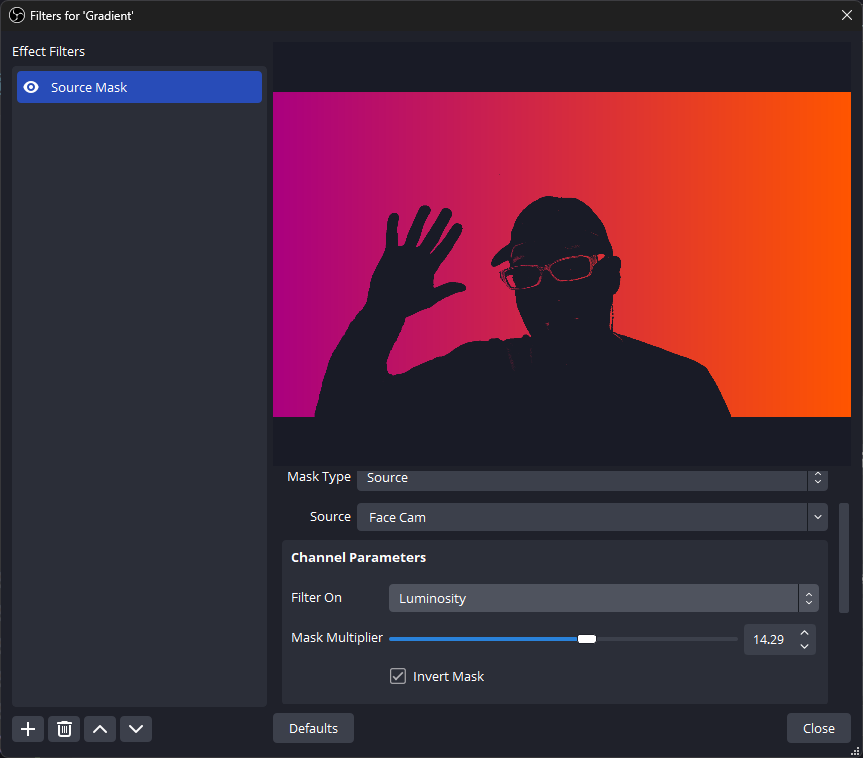Viewport: 863px width, 758px height.
Task: Click the Channel Parameters section header
Action: point(358,557)
